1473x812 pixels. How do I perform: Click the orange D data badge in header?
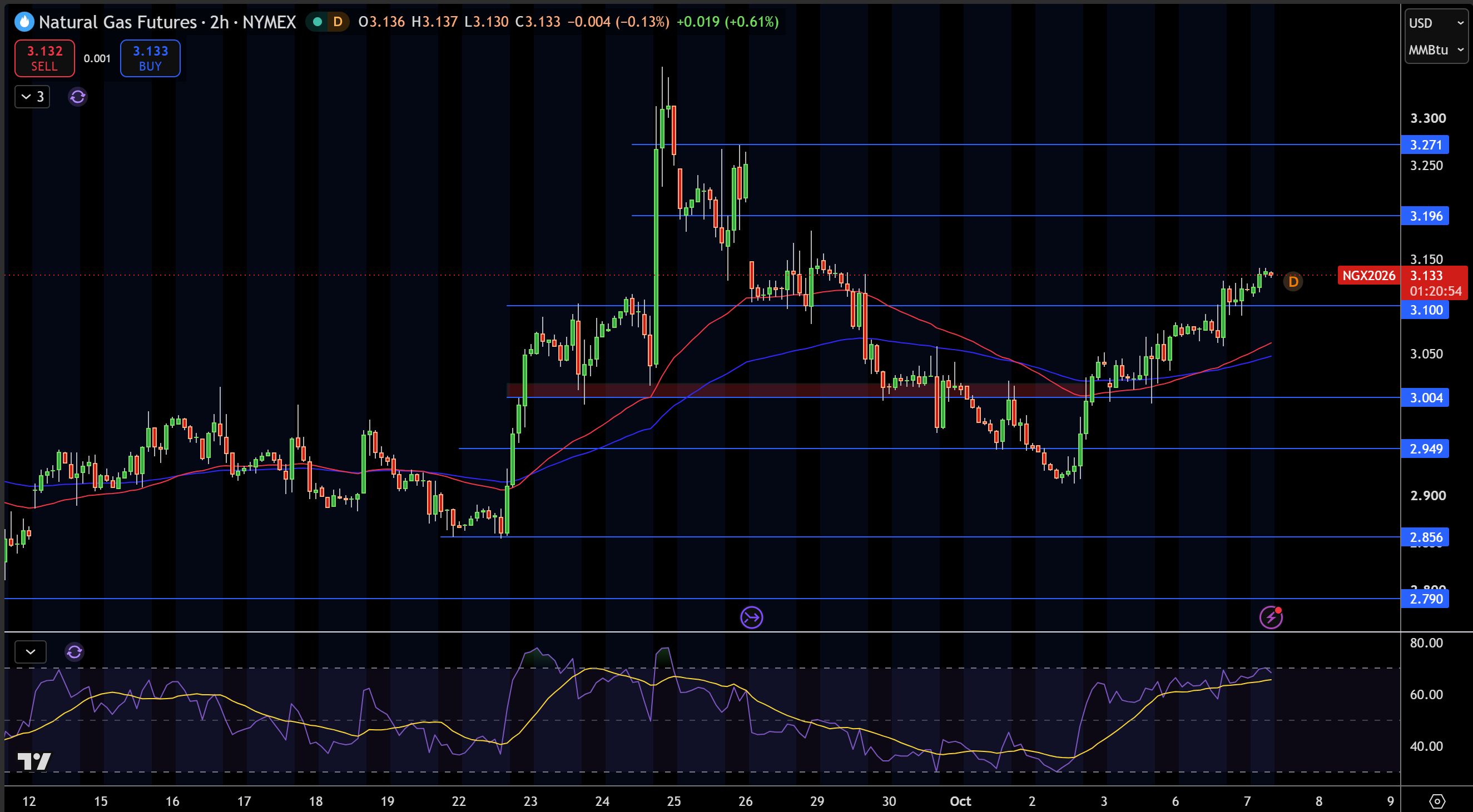coord(338,22)
